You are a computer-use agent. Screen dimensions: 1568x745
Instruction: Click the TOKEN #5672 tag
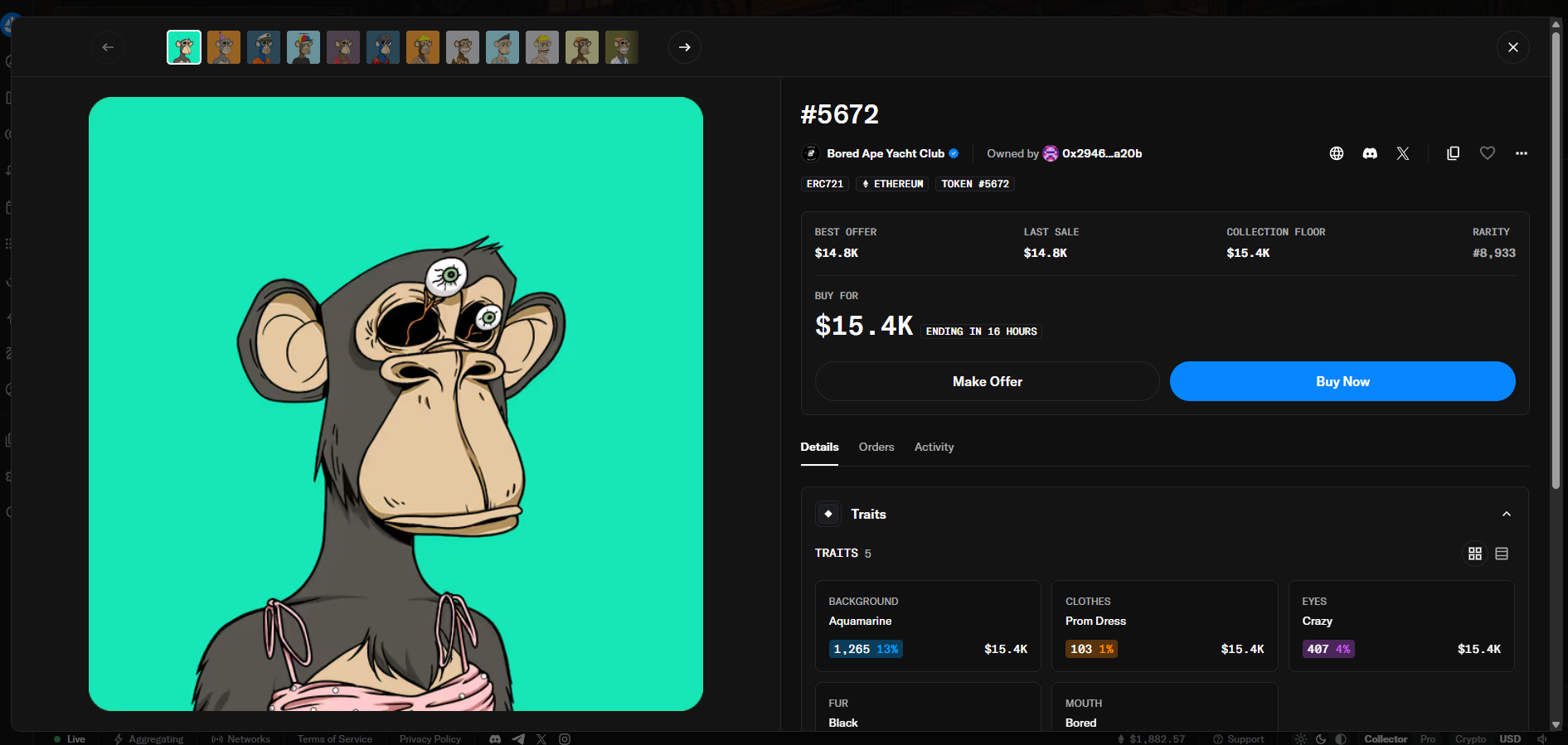pyautogui.click(x=975, y=184)
